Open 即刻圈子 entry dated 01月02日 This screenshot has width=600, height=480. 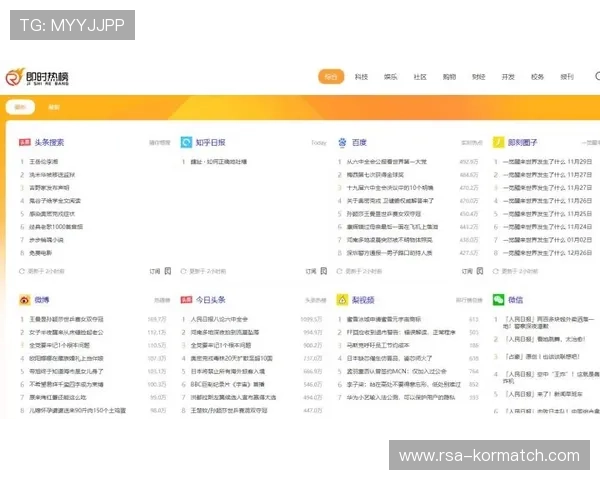tap(548, 240)
